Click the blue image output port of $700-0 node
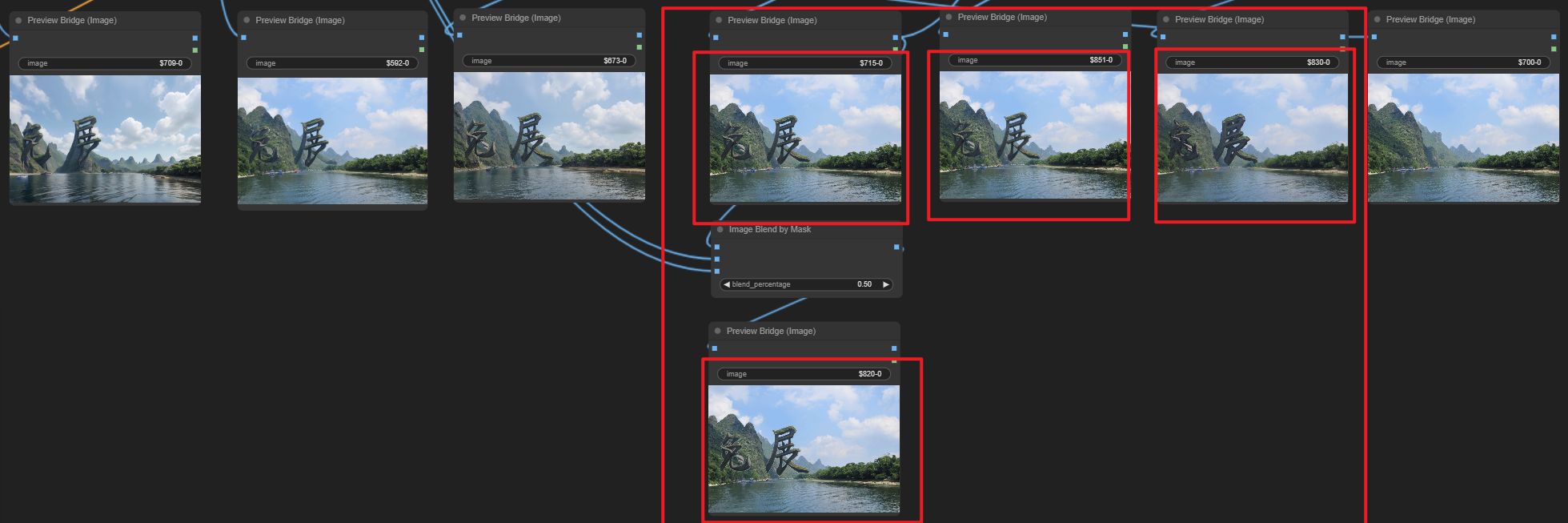Image resolution: width=1568 pixels, height=523 pixels. (x=1554, y=37)
